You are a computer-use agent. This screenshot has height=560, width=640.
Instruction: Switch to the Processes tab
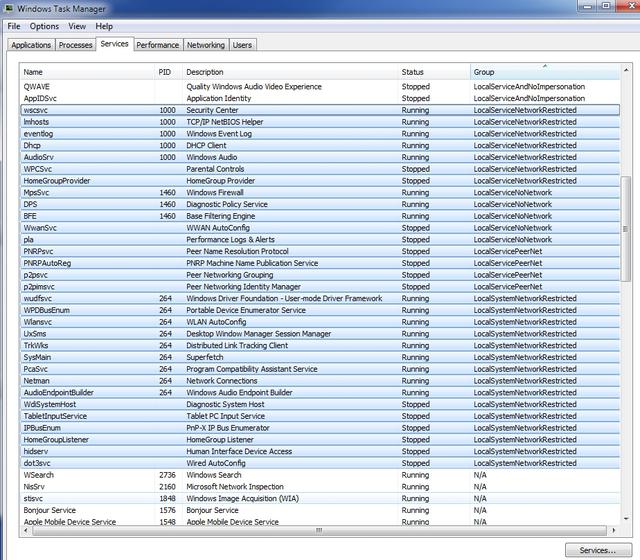point(75,45)
